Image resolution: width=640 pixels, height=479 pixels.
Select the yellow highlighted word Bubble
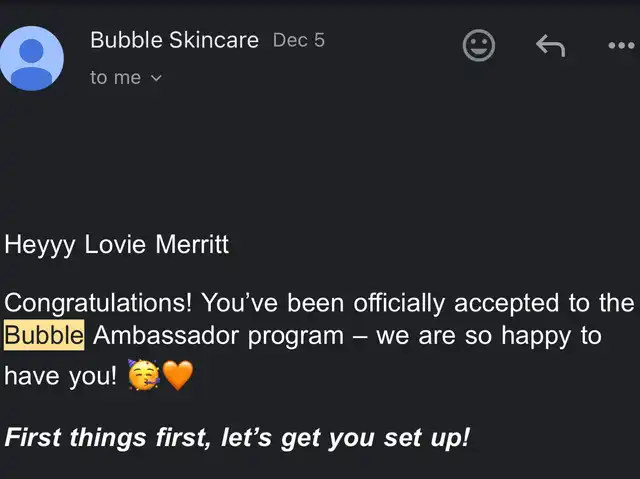click(x=44, y=335)
